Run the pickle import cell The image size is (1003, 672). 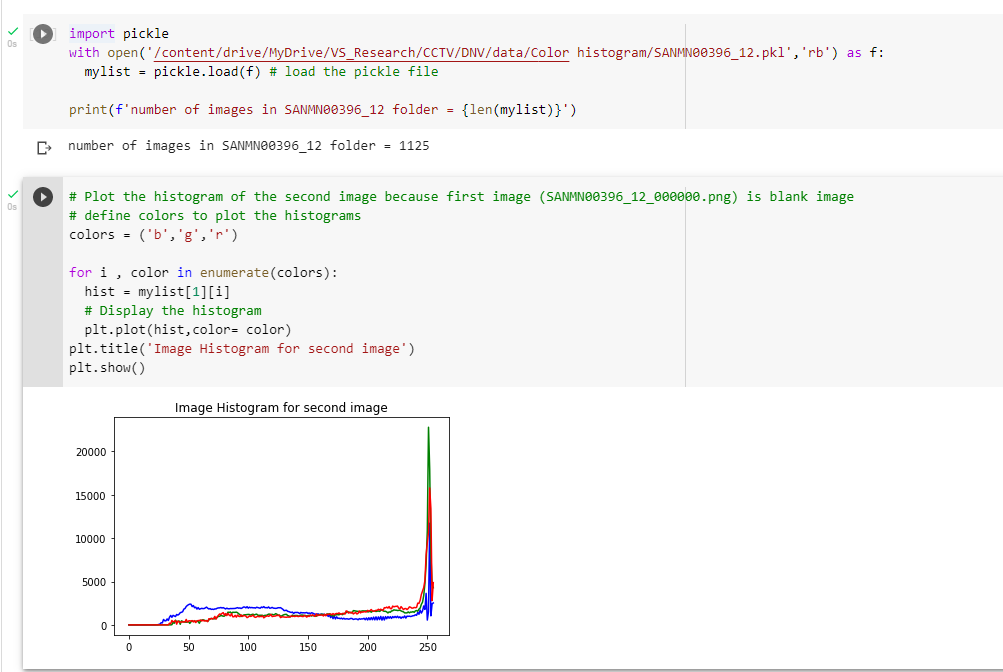point(43,34)
